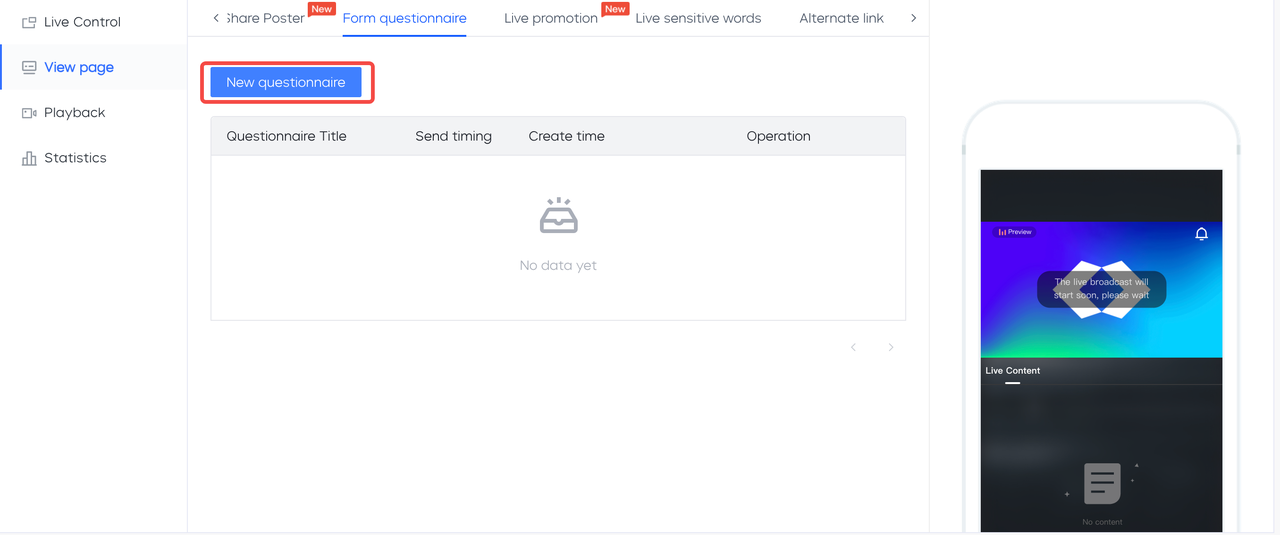Switch to the Share Poster tab
This screenshot has width=1280, height=535.
point(265,18)
